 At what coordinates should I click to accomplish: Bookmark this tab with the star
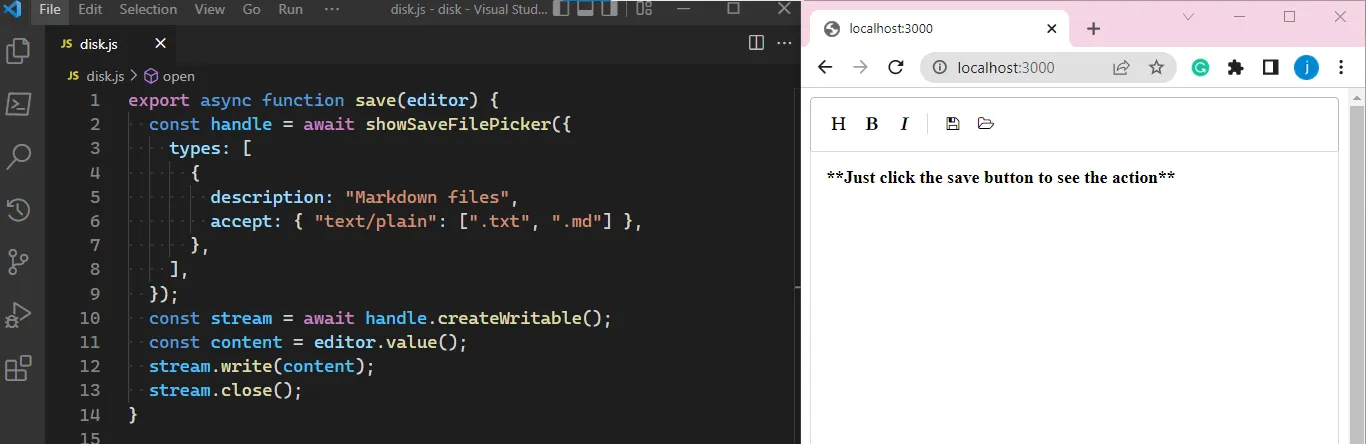[1156, 67]
